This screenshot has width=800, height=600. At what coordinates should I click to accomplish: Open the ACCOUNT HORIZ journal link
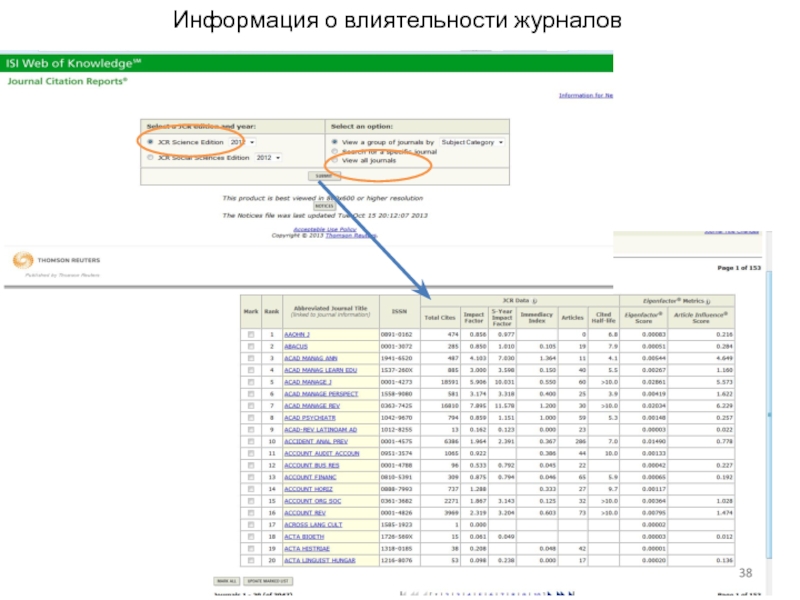pyautogui.click(x=308, y=489)
